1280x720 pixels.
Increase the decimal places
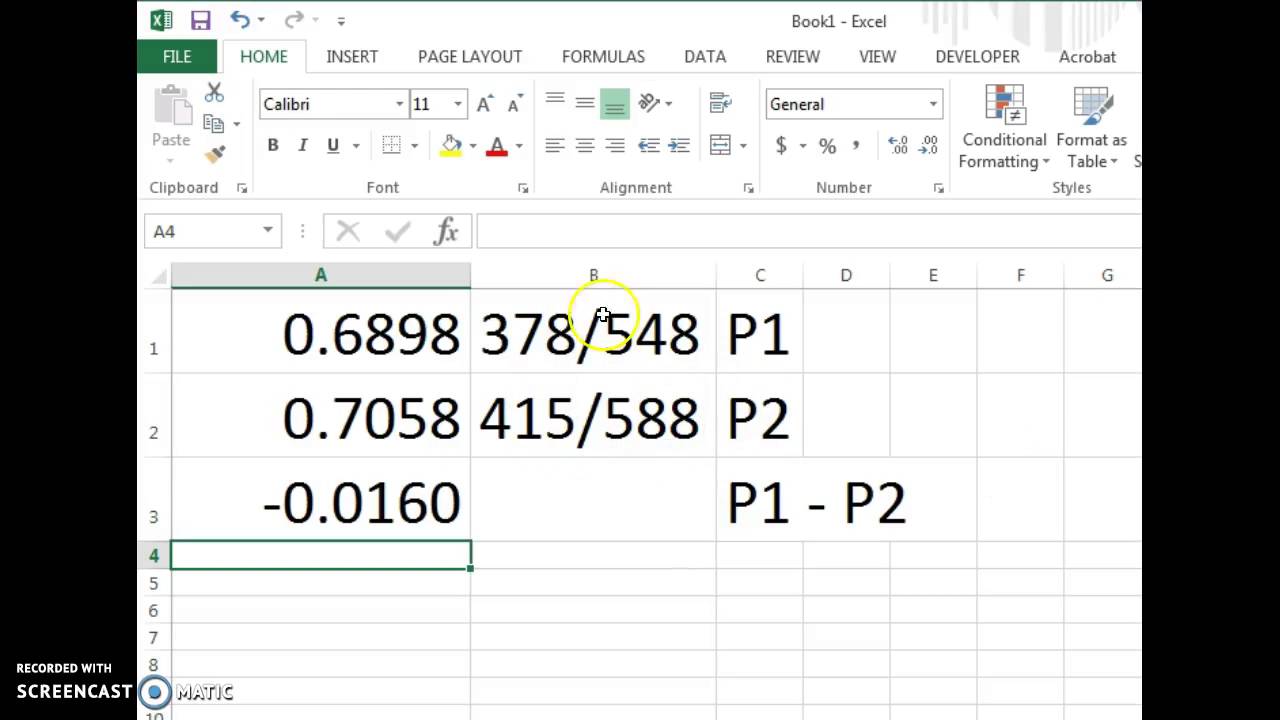click(x=898, y=146)
